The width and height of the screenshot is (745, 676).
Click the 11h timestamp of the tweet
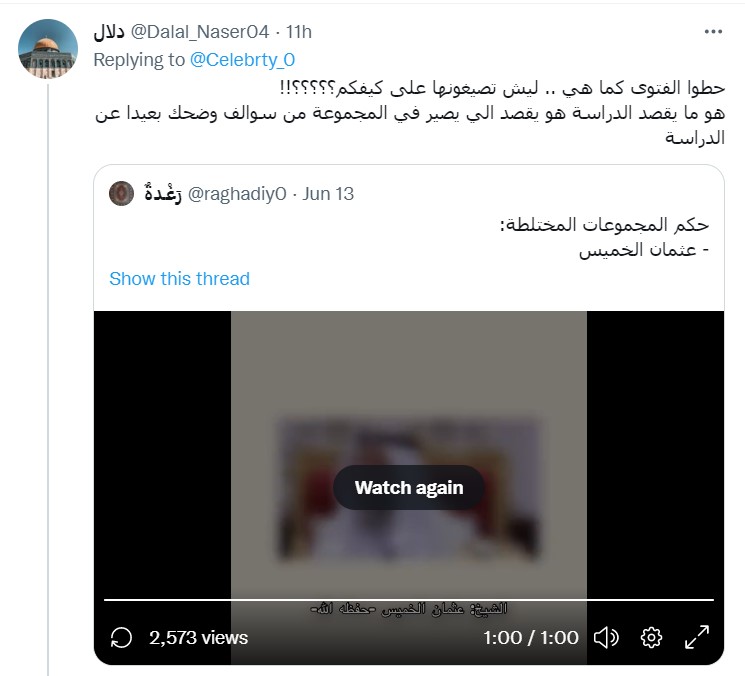click(x=298, y=32)
